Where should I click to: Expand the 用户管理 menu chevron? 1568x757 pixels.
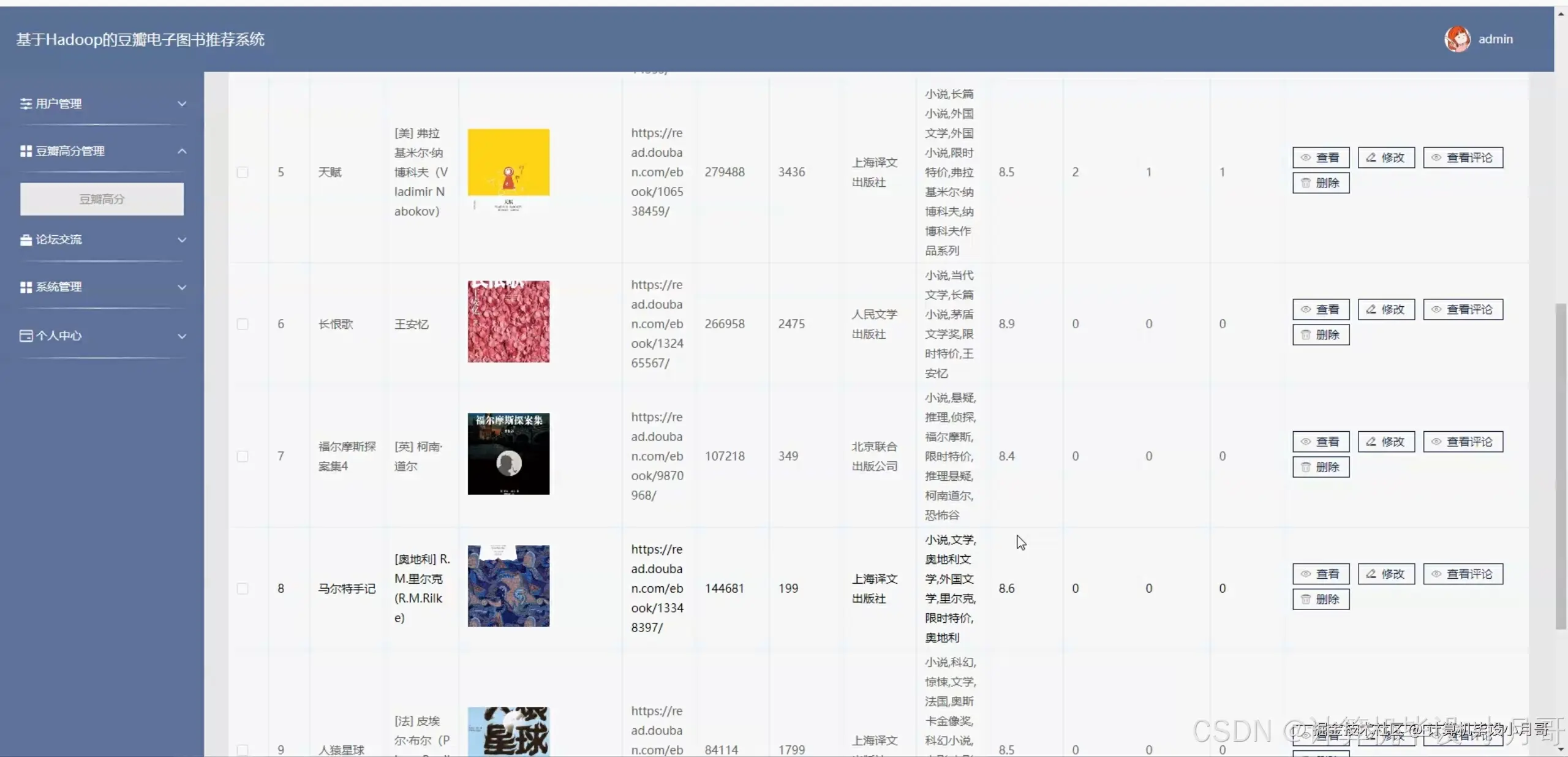[x=182, y=104]
